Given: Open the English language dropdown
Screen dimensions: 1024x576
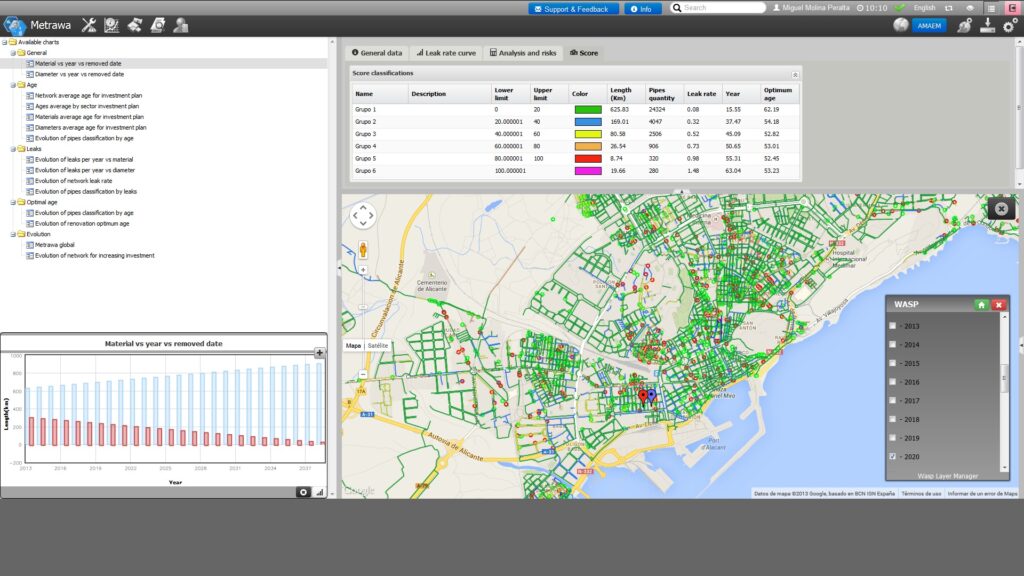Looking at the screenshot, I should click(924, 8).
